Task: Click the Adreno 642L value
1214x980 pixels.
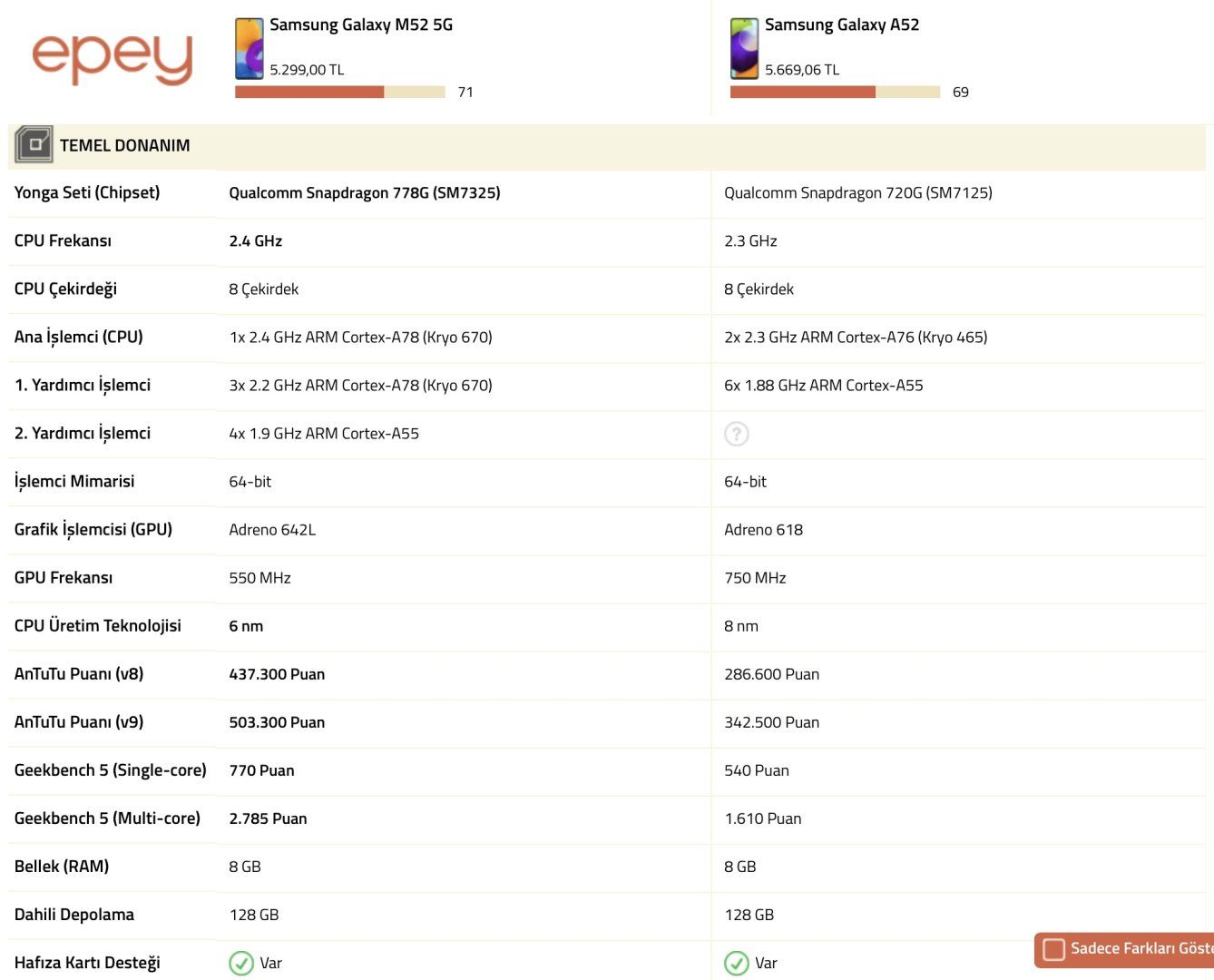Action: point(272,529)
